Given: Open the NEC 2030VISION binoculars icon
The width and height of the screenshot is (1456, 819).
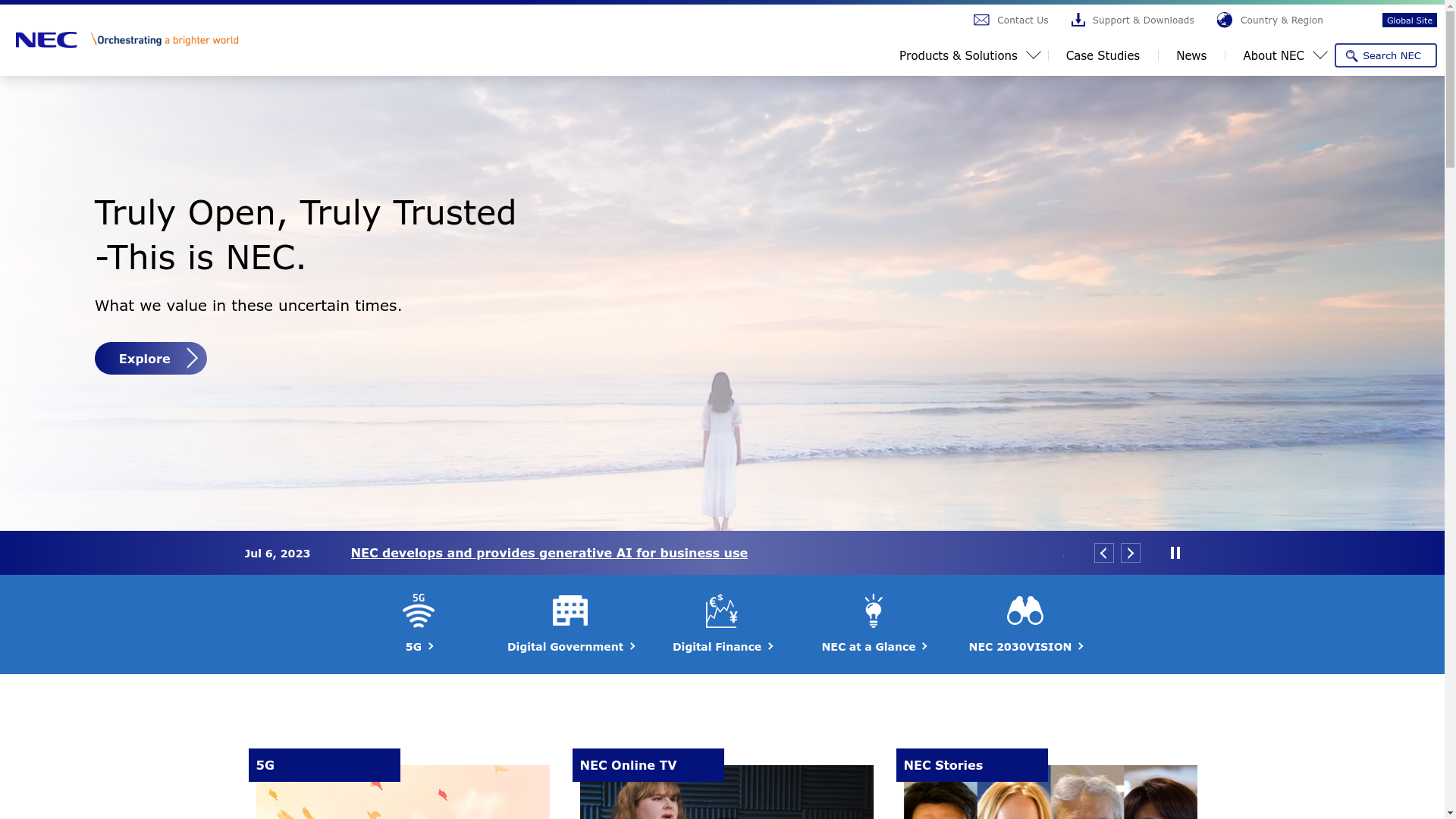Looking at the screenshot, I should point(1025,610).
